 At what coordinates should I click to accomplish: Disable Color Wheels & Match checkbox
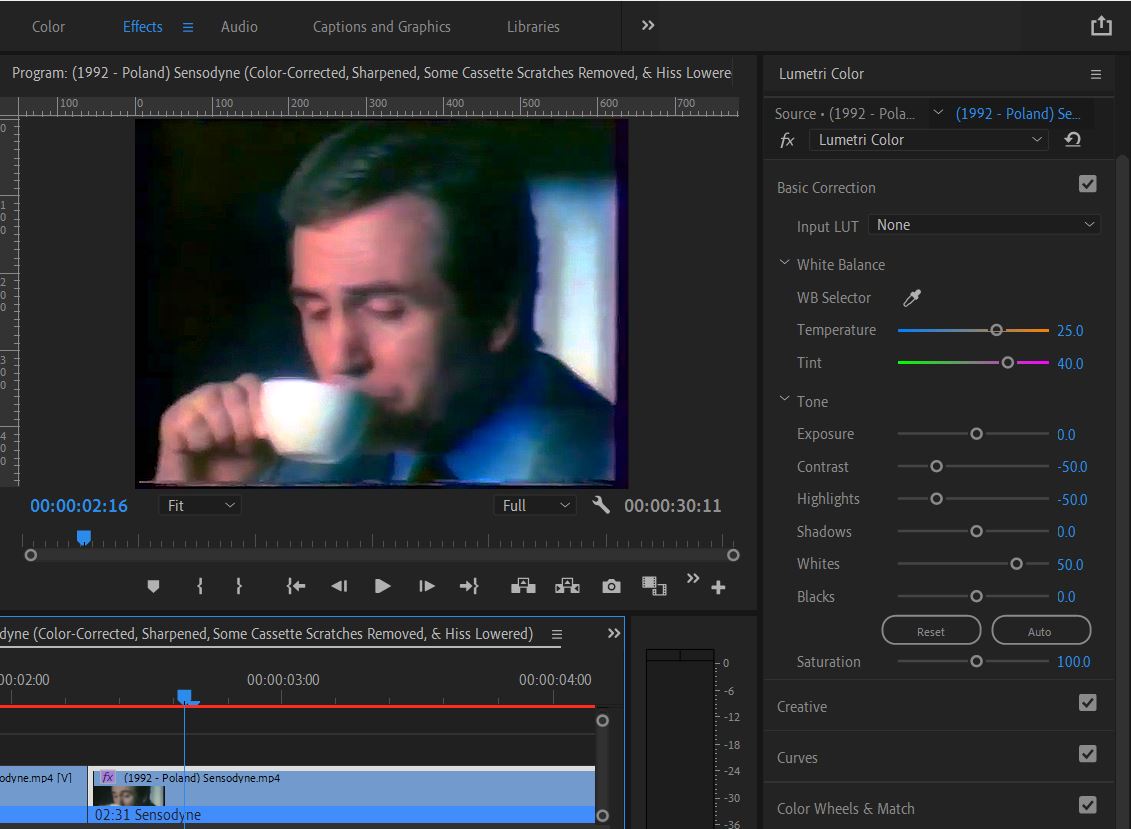point(1088,805)
